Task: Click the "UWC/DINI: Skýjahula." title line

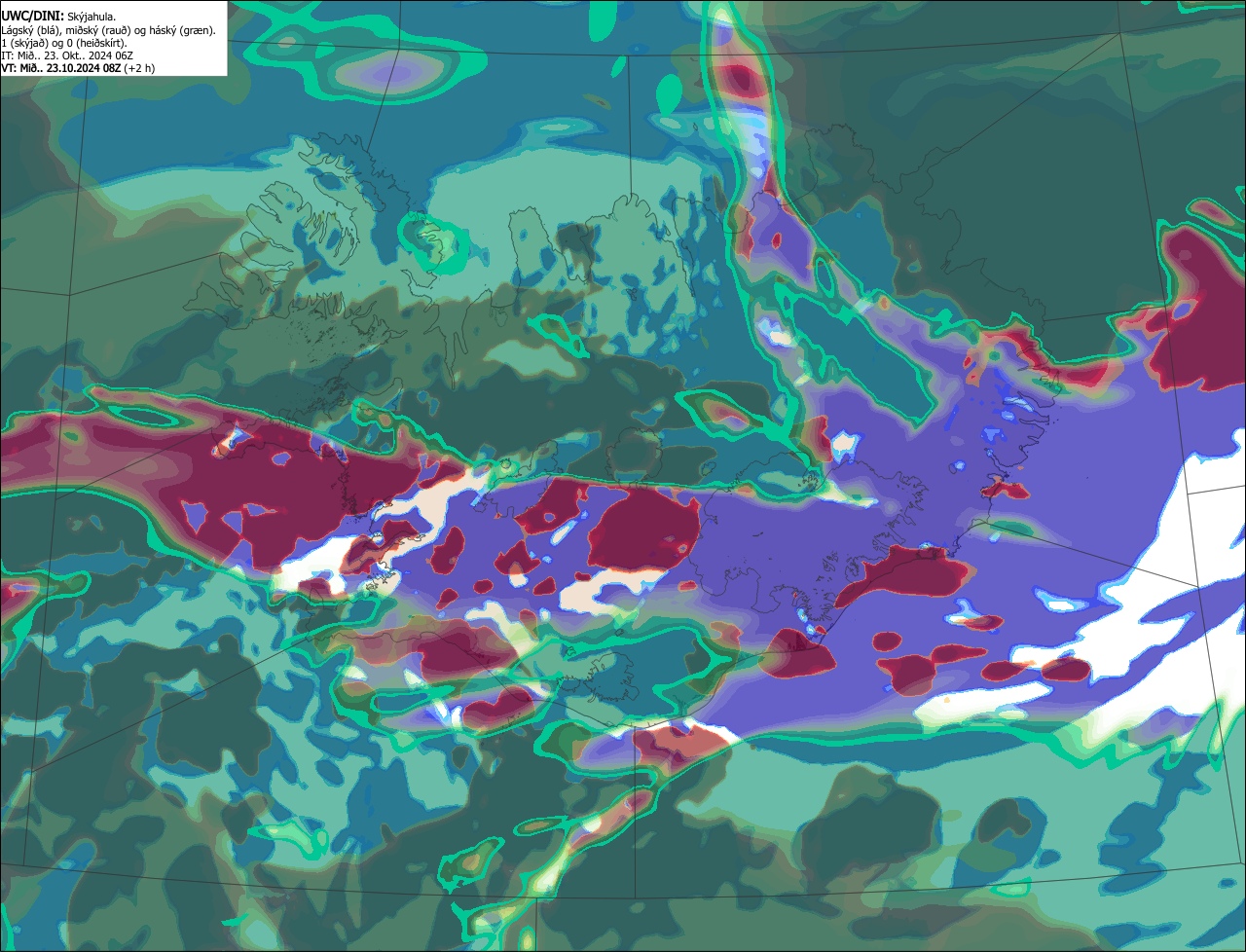Action: coord(58,17)
